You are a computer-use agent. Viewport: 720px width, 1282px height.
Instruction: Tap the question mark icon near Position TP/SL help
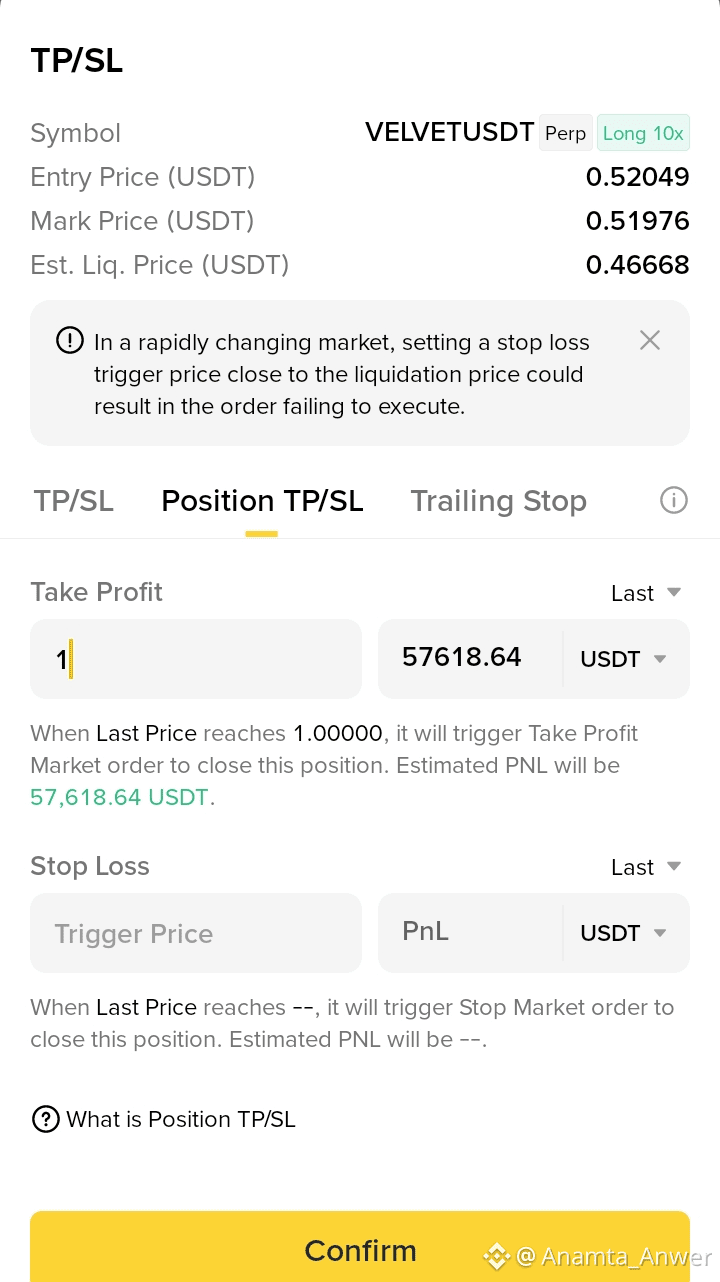46,1119
